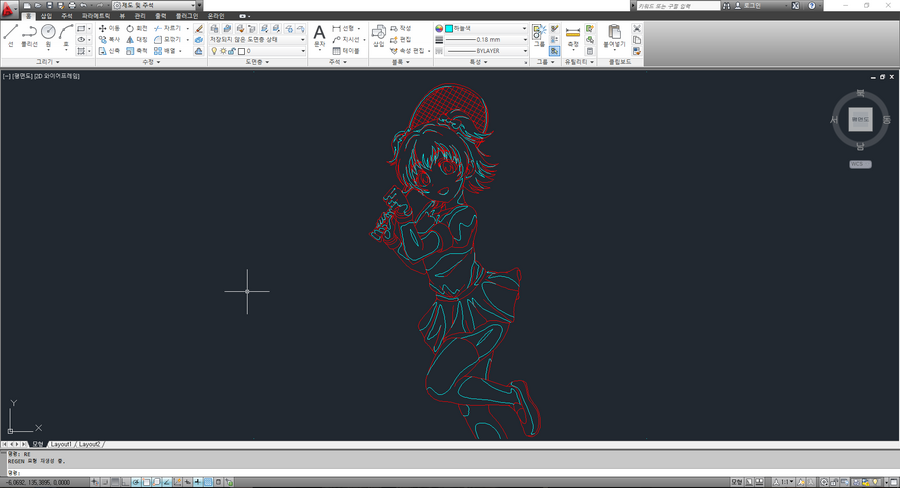Viewport: 900px width, 488px height.
Task: Choose the Stretch (신축) command
Action: [108, 51]
